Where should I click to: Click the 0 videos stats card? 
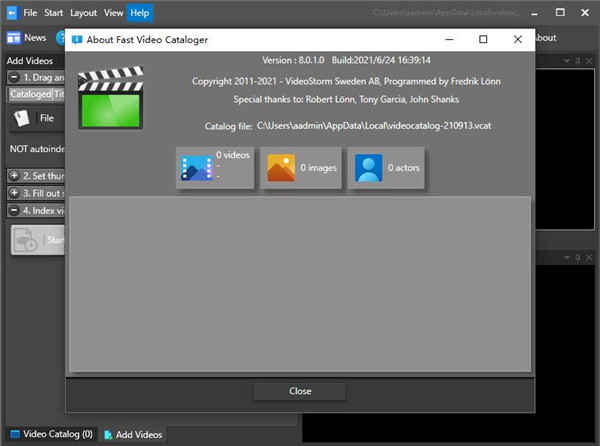click(215, 168)
